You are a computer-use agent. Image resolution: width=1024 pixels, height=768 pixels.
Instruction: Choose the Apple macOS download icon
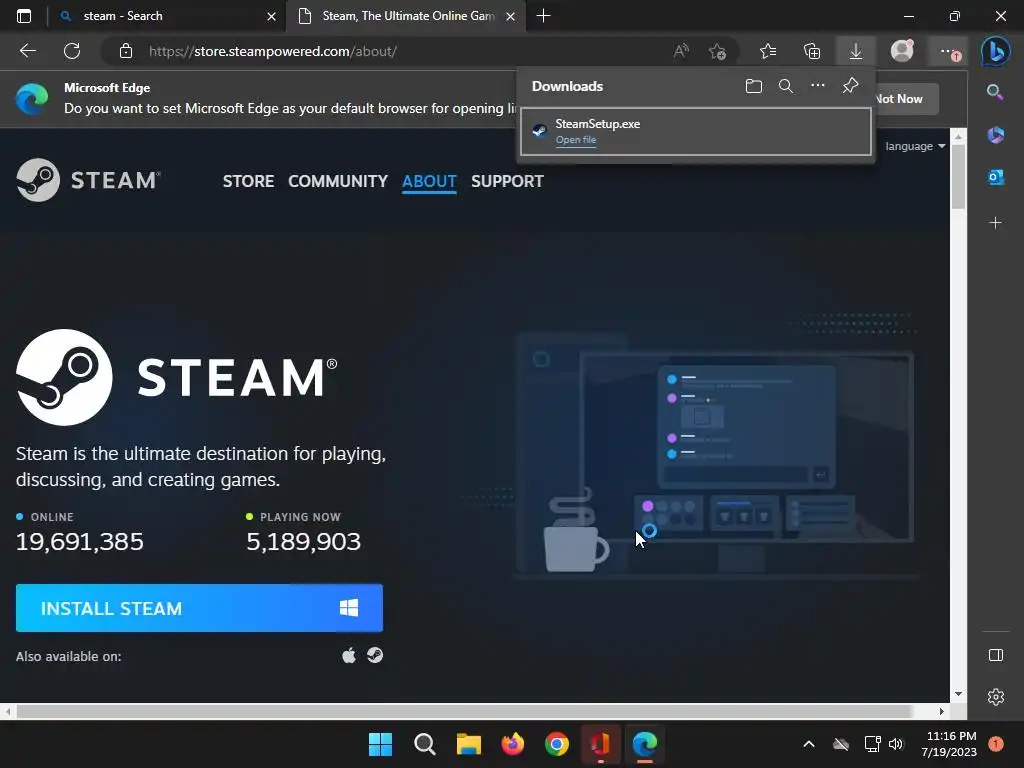349,655
